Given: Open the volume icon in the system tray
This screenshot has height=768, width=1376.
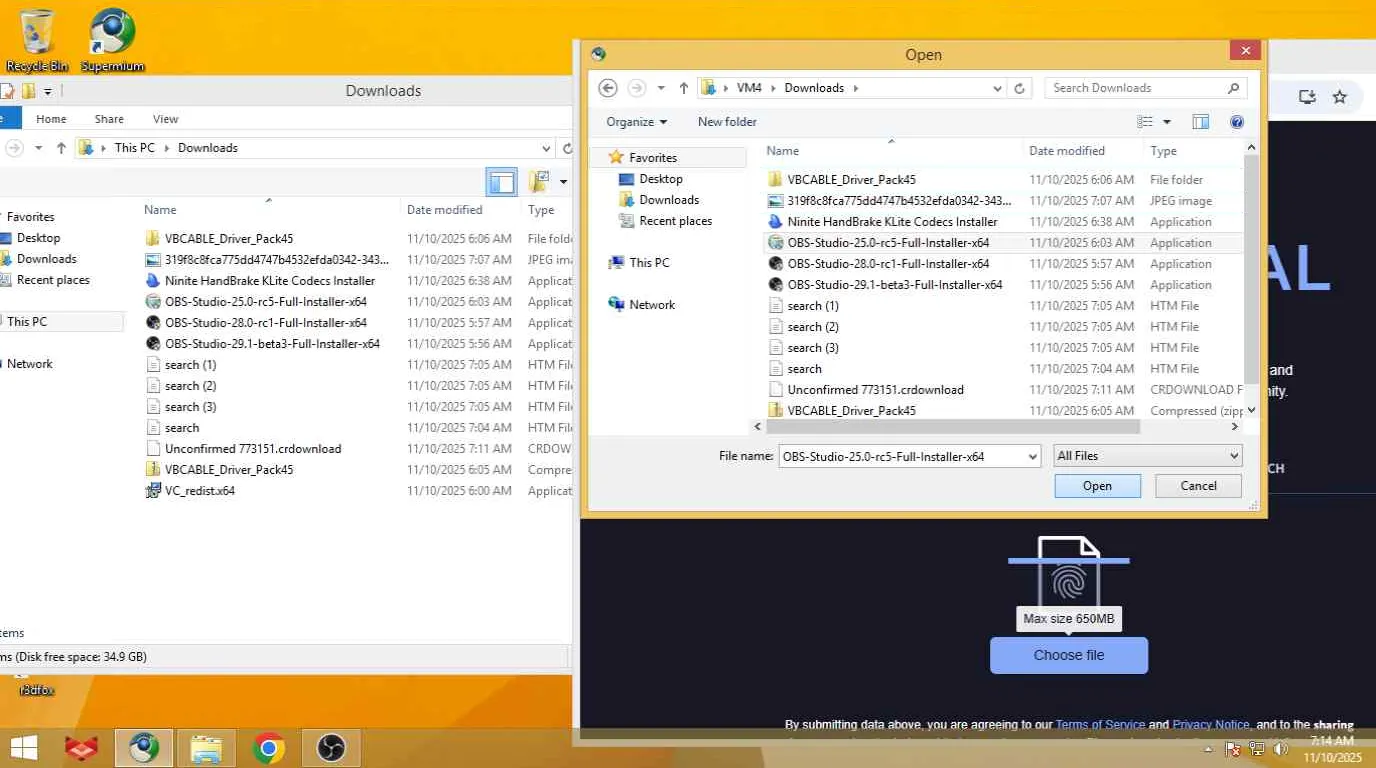Looking at the screenshot, I should pyautogui.click(x=1279, y=749).
